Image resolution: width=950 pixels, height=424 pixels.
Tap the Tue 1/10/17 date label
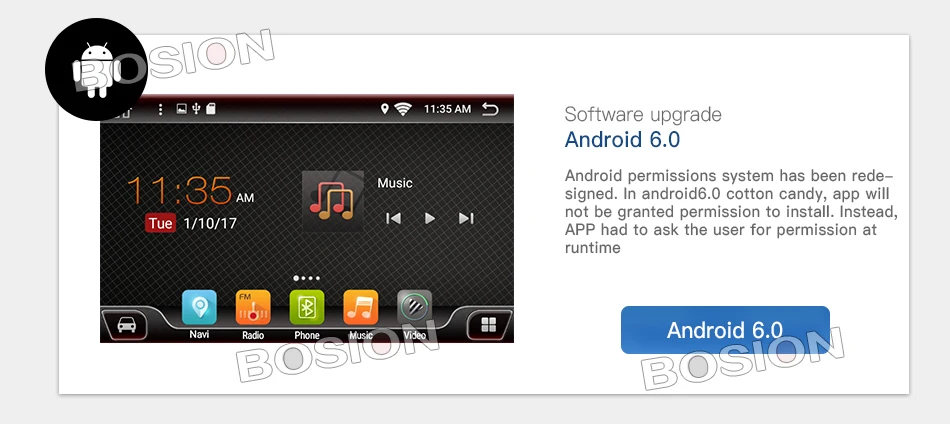point(191,223)
